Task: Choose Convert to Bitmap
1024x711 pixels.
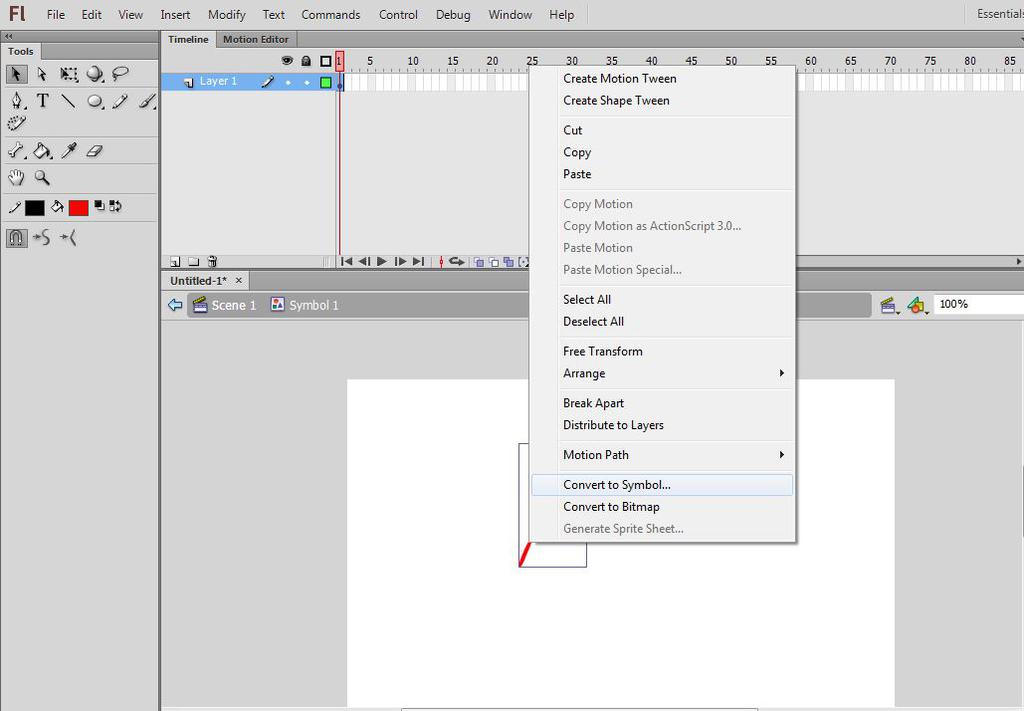Action: click(x=662, y=507)
